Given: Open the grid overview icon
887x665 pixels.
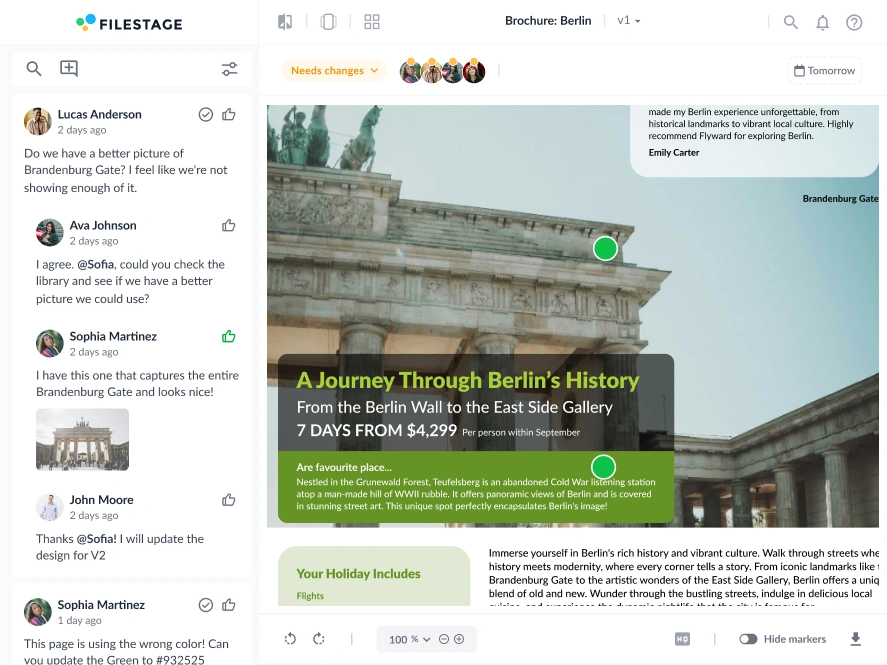Looking at the screenshot, I should click(x=372, y=22).
